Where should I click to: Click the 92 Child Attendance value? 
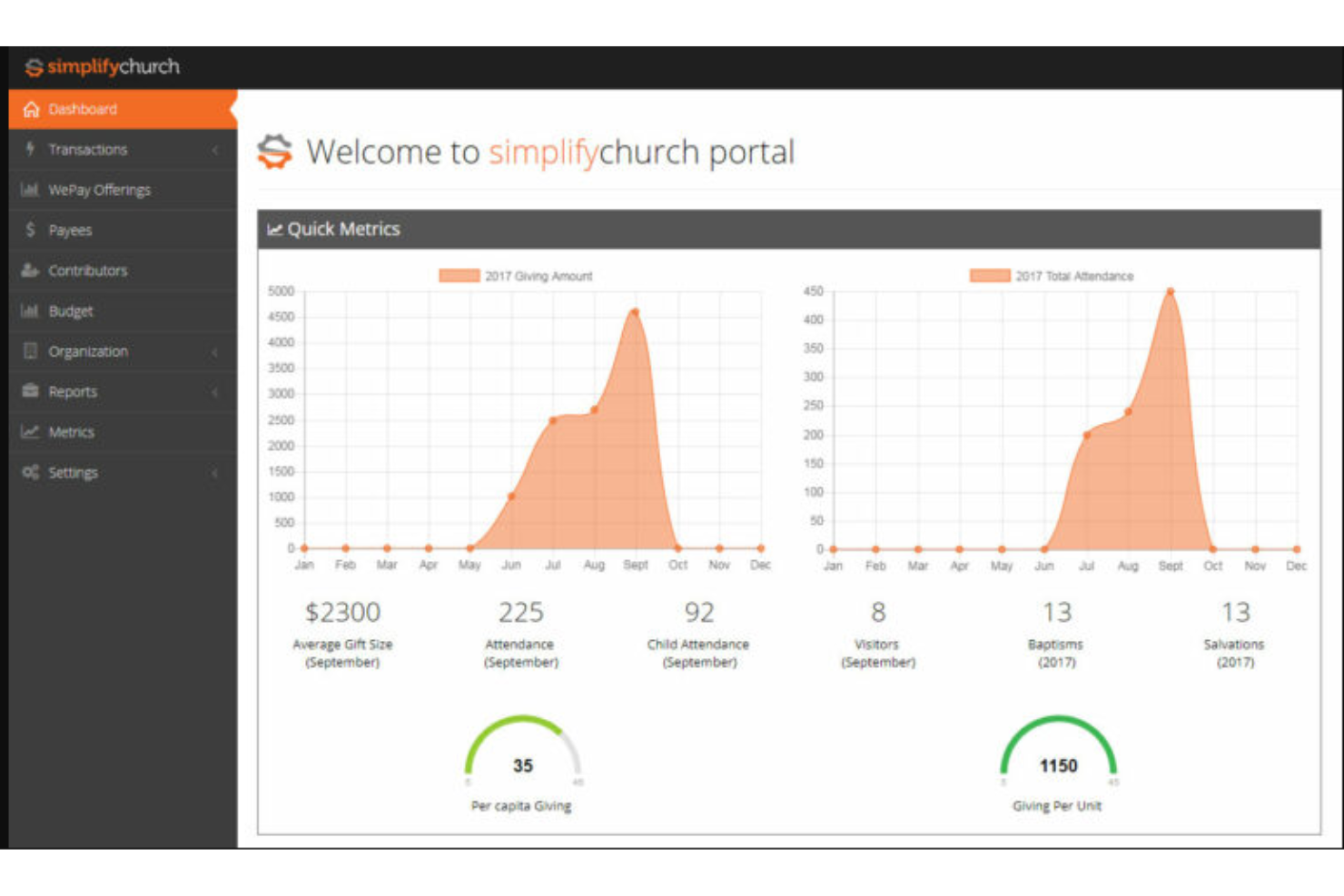pyautogui.click(x=699, y=613)
